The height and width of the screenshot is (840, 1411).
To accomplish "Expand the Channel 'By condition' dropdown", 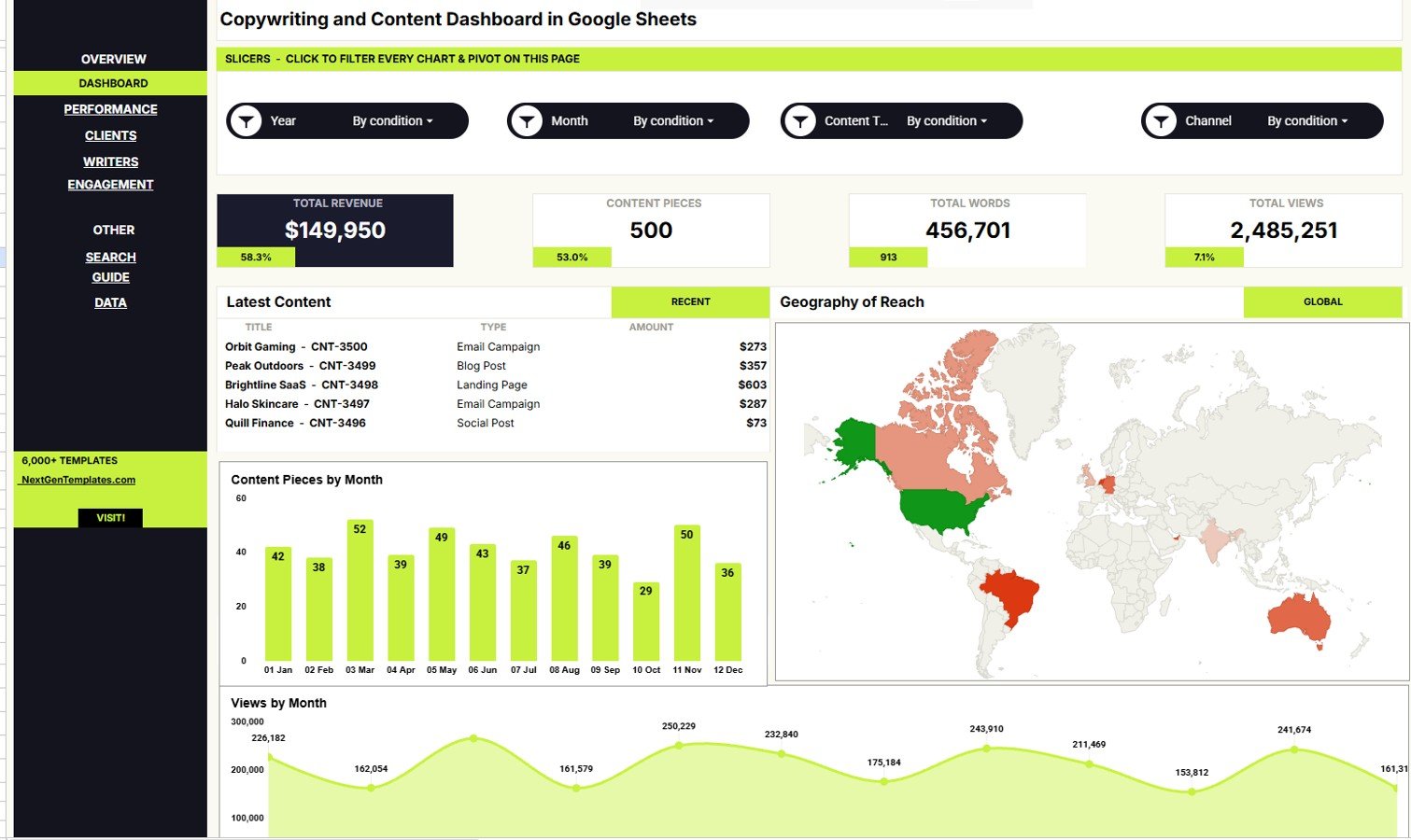I will coord(1307,121).
